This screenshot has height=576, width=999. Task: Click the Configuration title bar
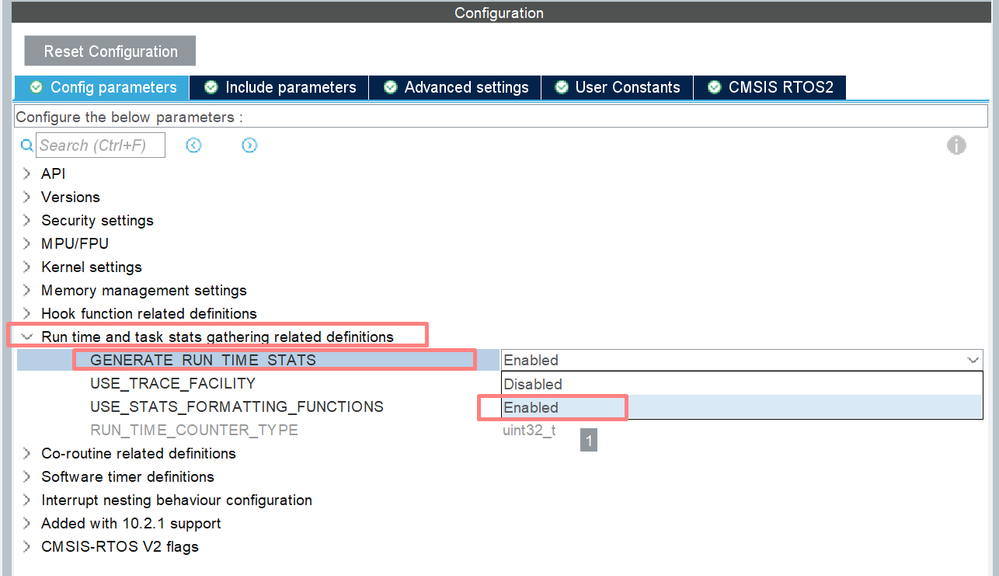coord(499,13)
